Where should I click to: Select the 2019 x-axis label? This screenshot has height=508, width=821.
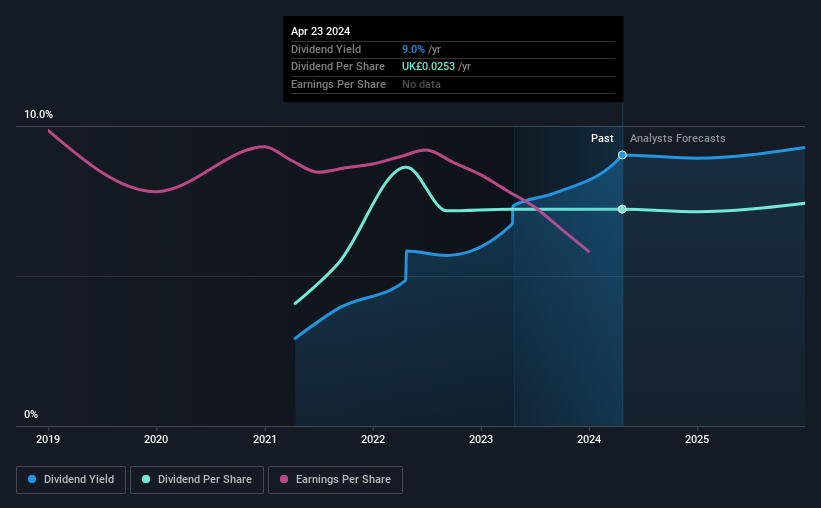(48, 439)
